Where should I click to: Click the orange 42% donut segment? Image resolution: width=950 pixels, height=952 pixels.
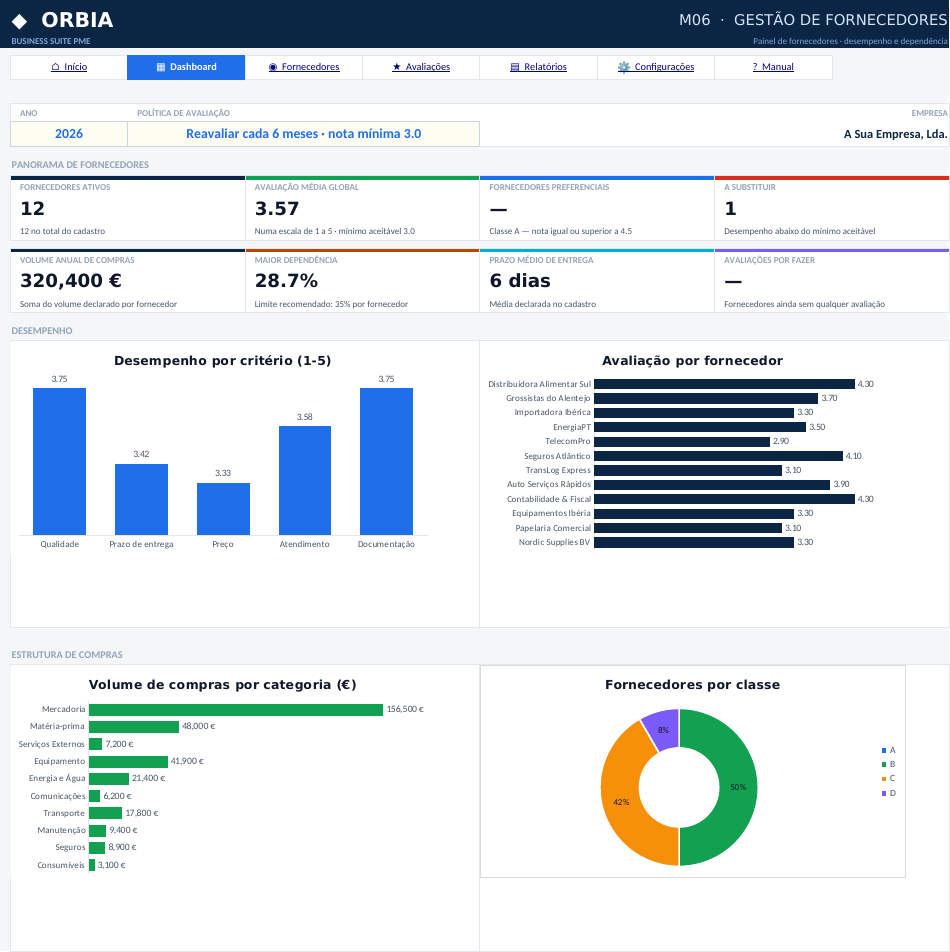(621, 802)
